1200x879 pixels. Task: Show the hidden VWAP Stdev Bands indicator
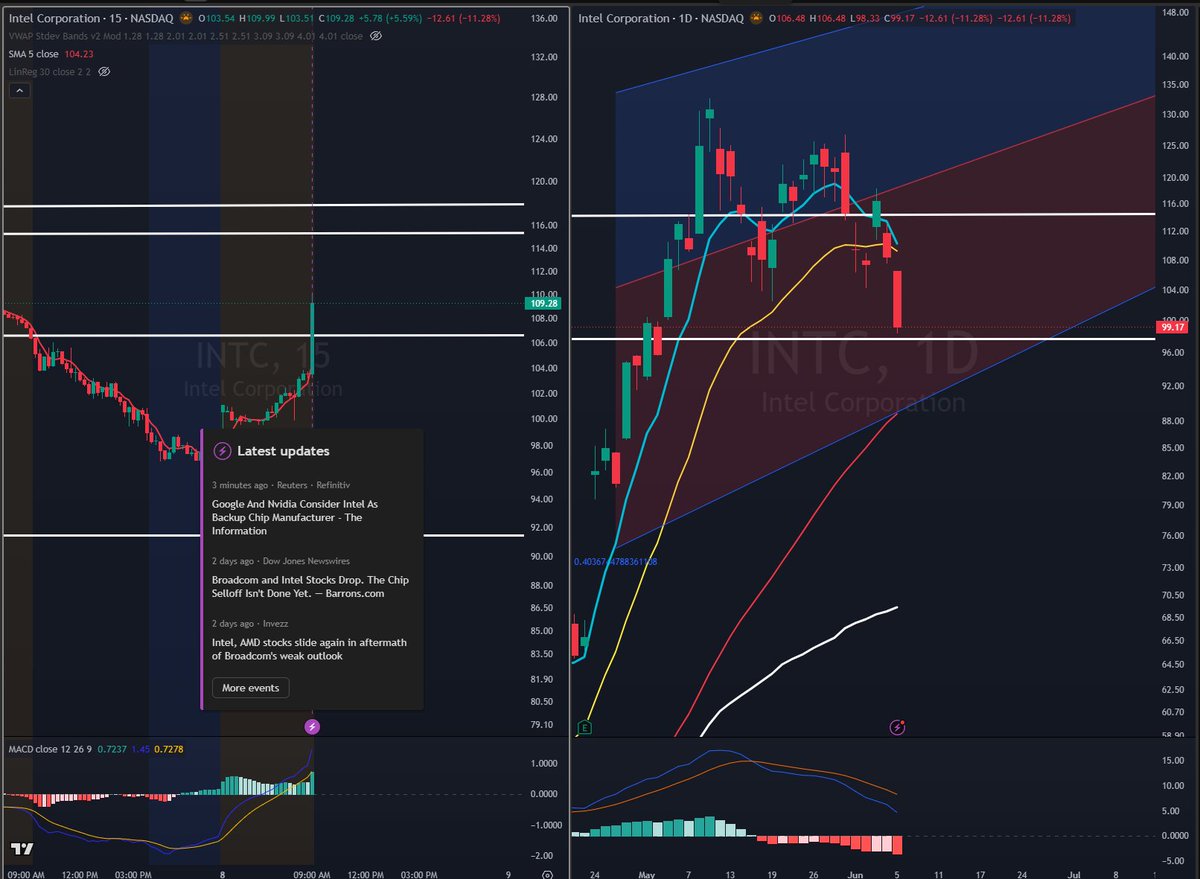tap(376, 35)
